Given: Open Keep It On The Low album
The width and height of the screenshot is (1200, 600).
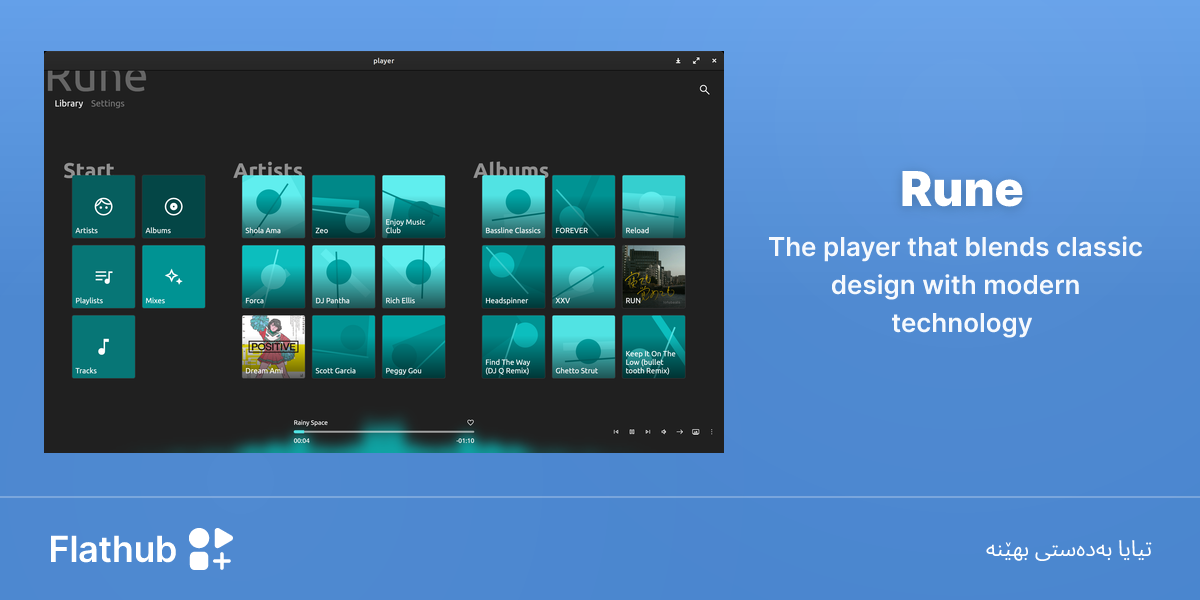Looking at the screenshot, I should [x=654, y=347].
